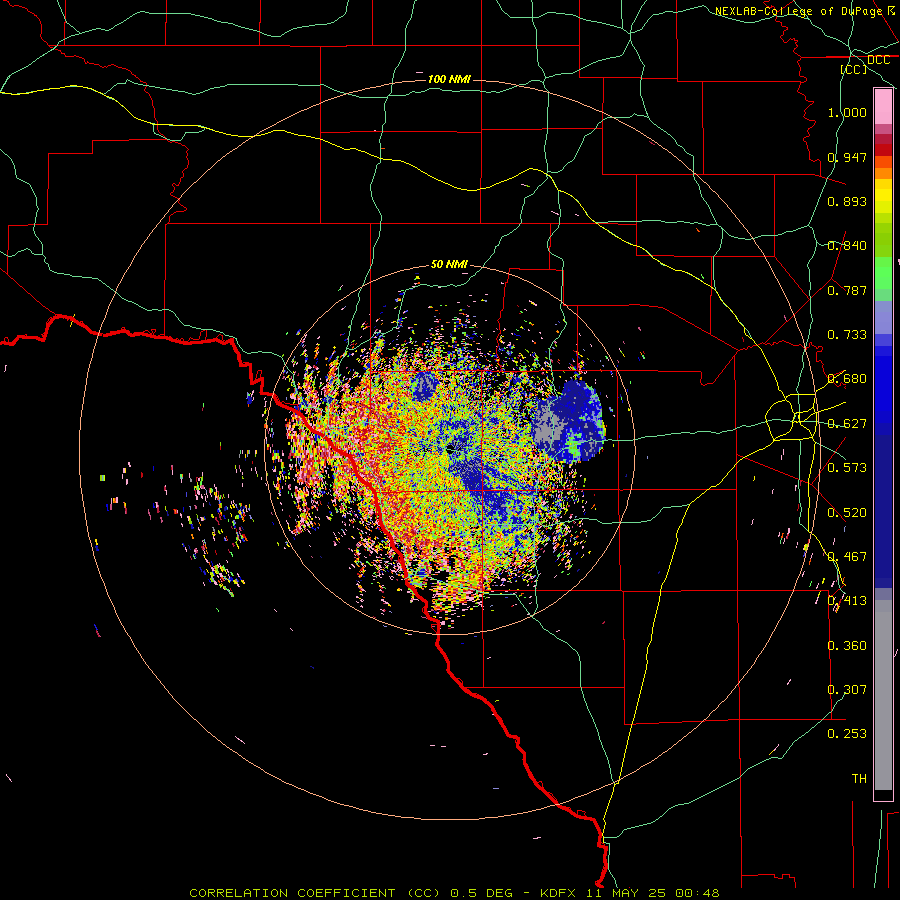Click the 0.253 color scale value

point(847,734)
